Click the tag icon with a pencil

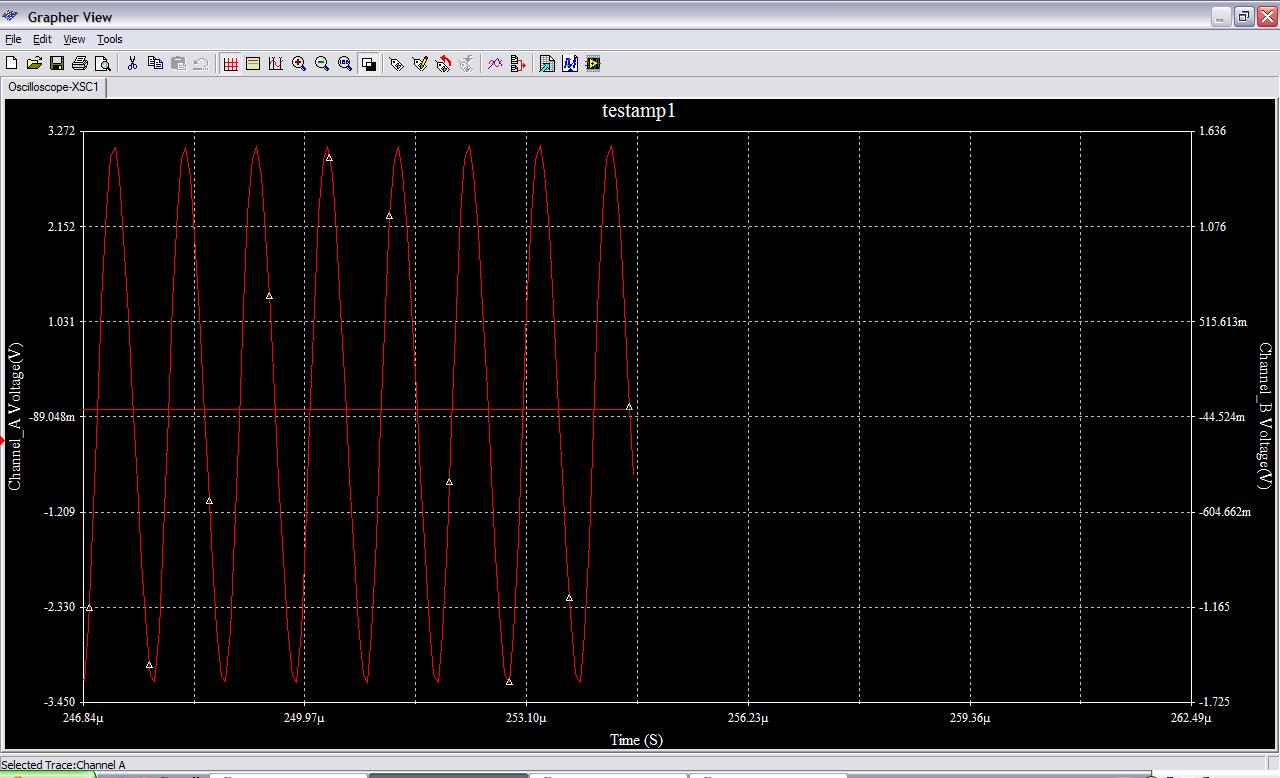(420, 63)
